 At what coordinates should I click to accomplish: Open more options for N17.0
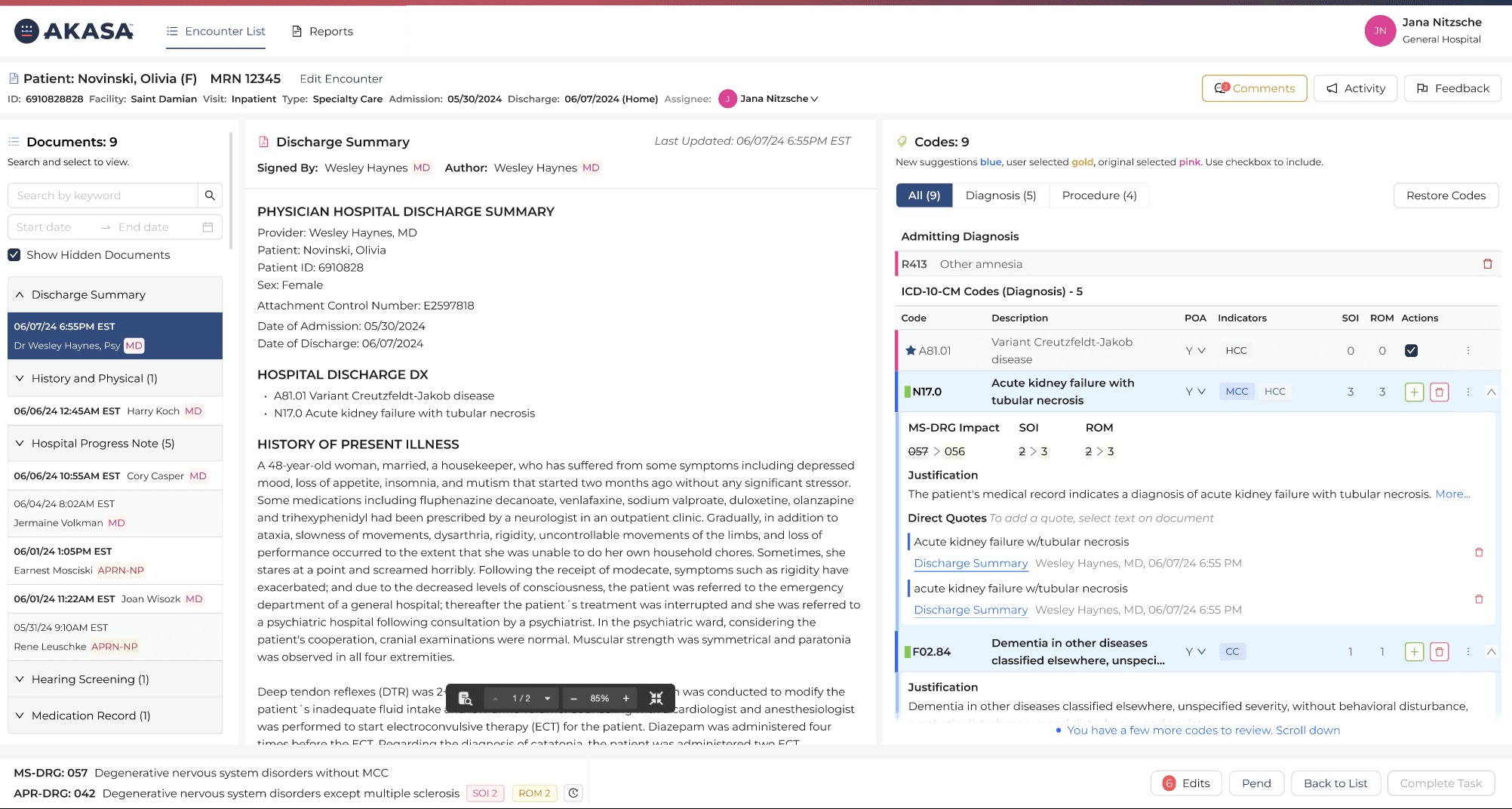[1468, 392]
